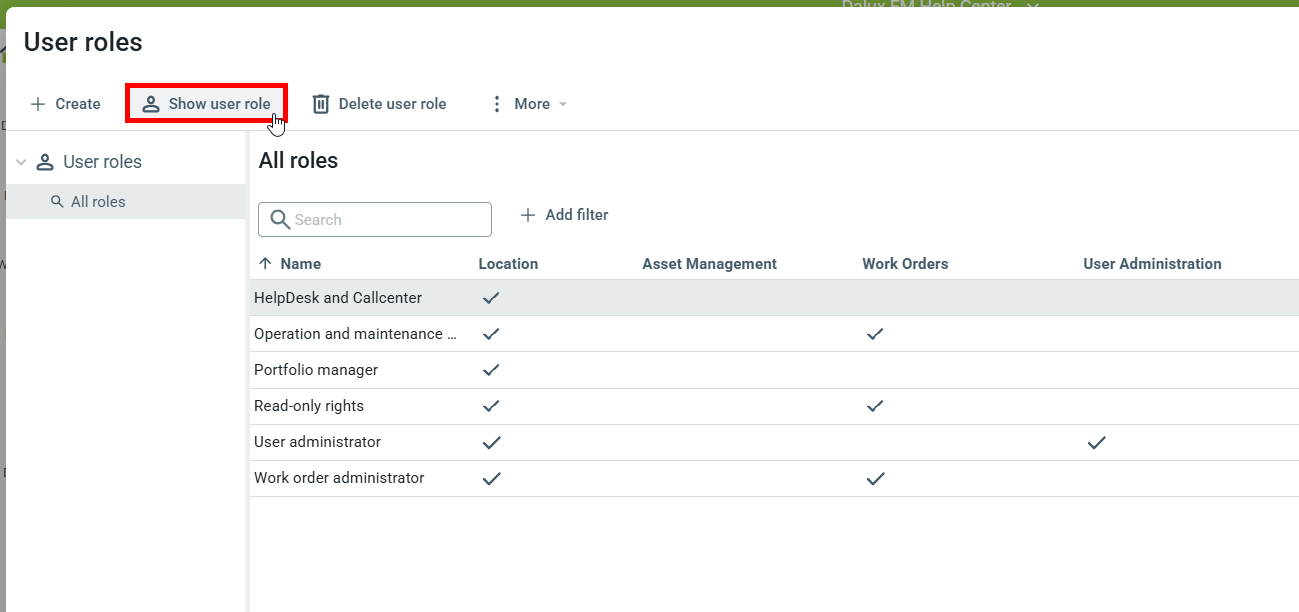Click the sort arrow beside Name column
Viewport: 1299px width, 612px height.
pos(265,264)
